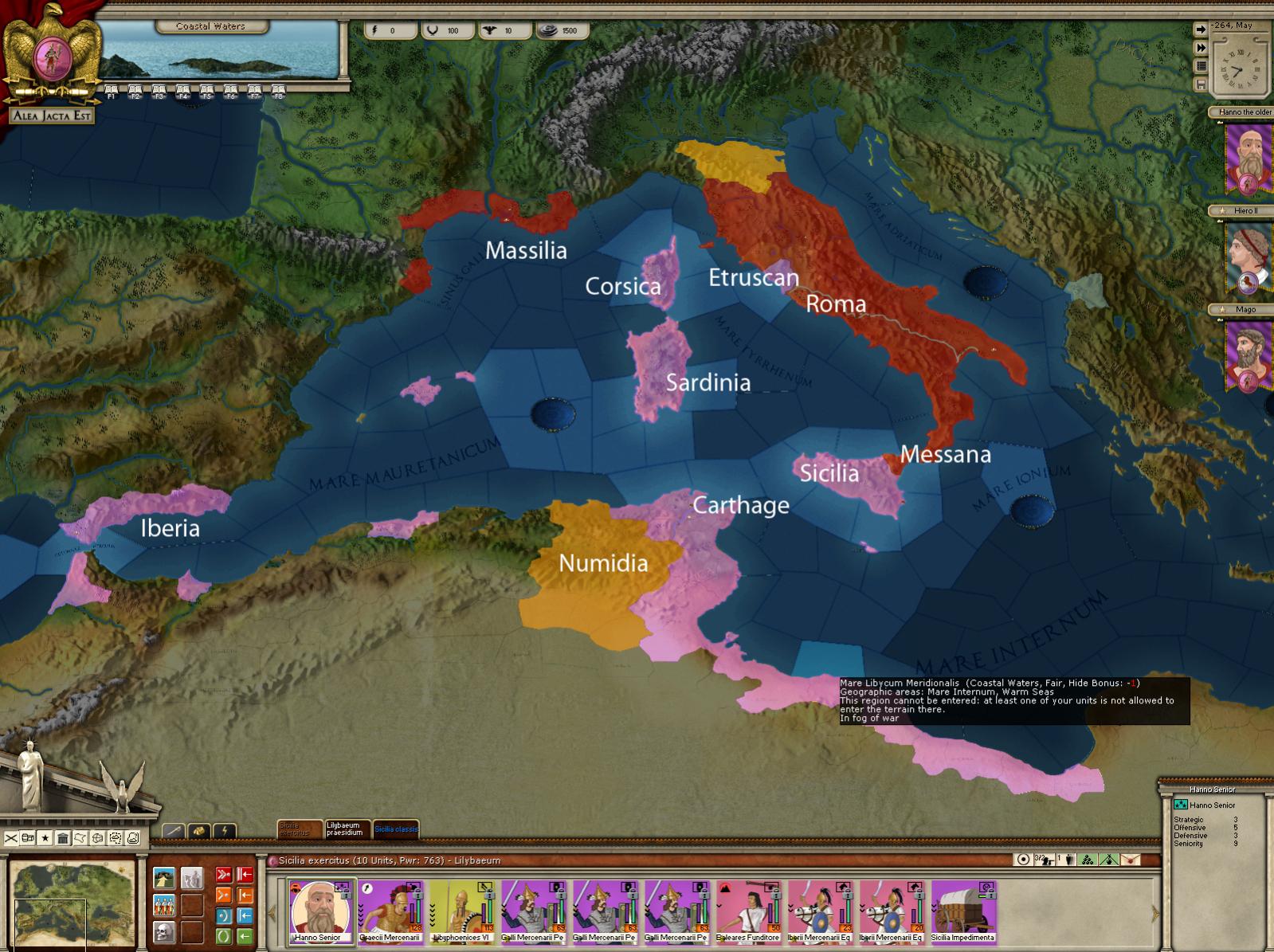The image size is (1274, 952).
Task: Toggle the star objectives map filter
Action: coord(45,838)
